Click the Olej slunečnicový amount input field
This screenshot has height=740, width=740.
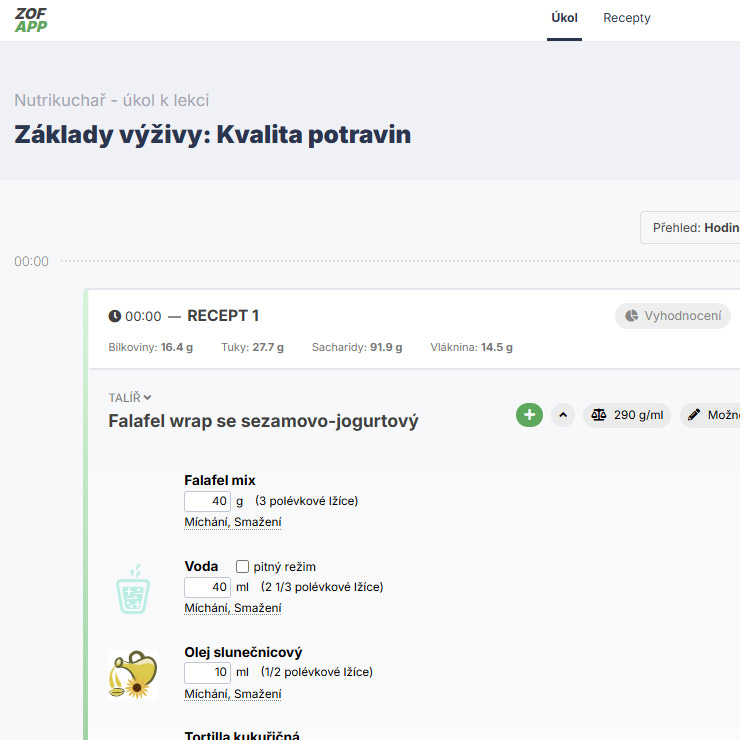click(x=207, y=673)
